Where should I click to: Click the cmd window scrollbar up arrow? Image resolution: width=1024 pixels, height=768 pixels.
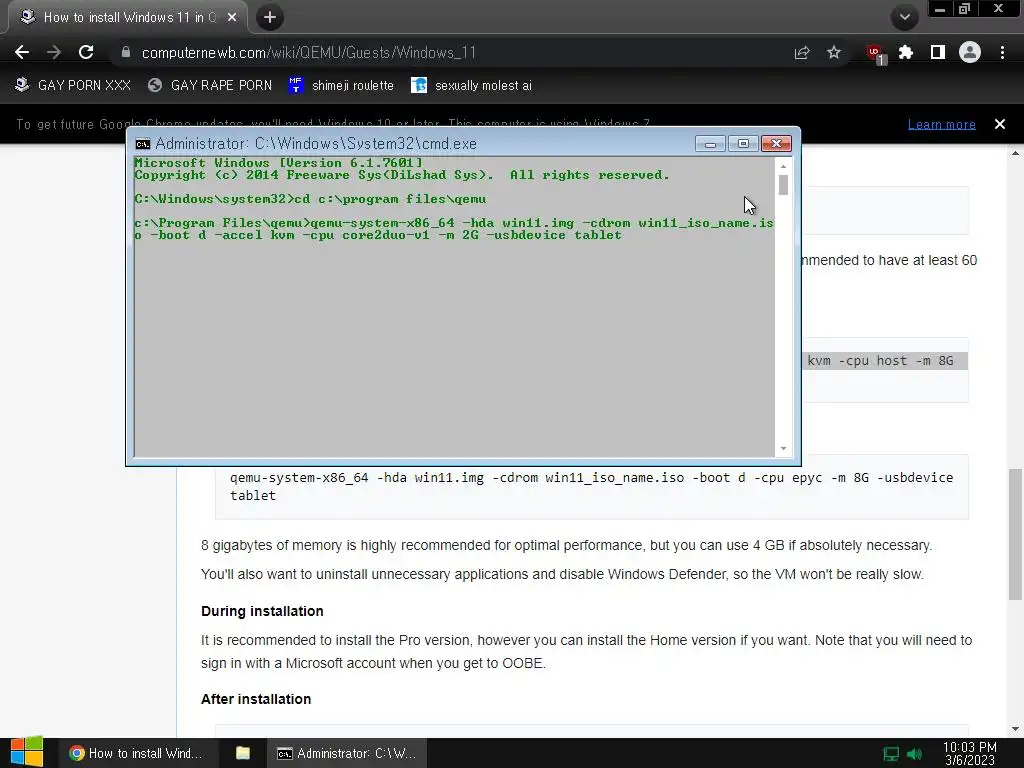[x=783, y=166]
